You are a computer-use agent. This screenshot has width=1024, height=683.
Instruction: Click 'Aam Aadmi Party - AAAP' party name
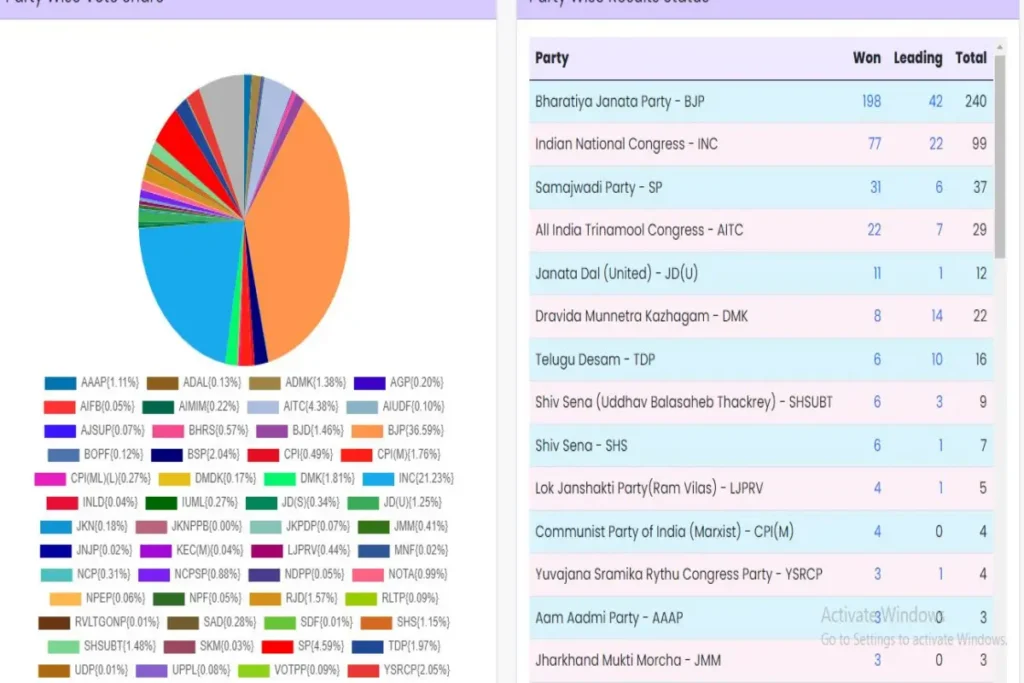609,618
